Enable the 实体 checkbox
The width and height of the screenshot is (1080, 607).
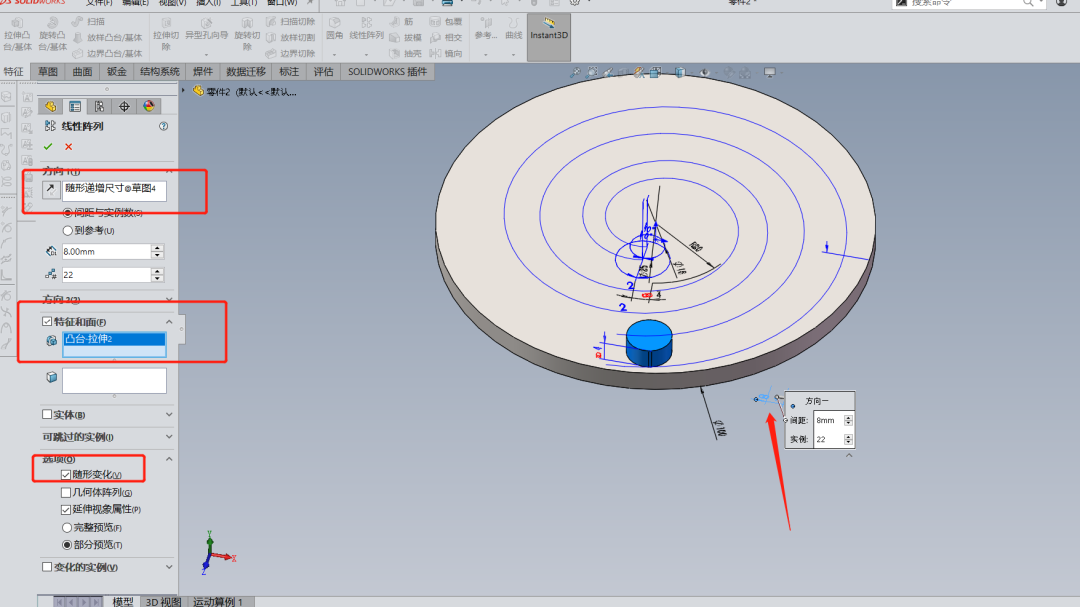pyautogui.click(x=47, y=414)
